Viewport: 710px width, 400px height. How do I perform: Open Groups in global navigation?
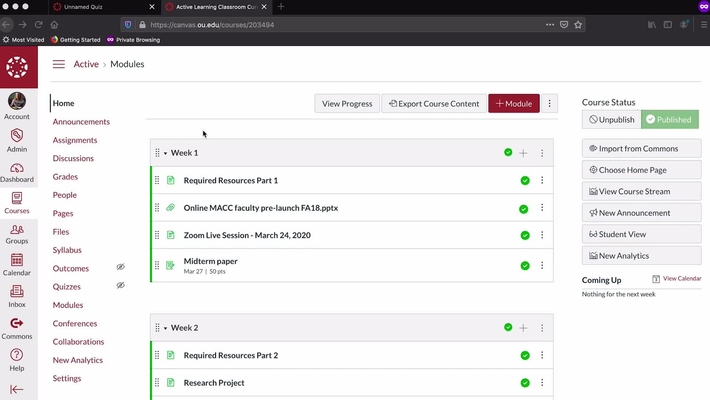coord(17,234)
